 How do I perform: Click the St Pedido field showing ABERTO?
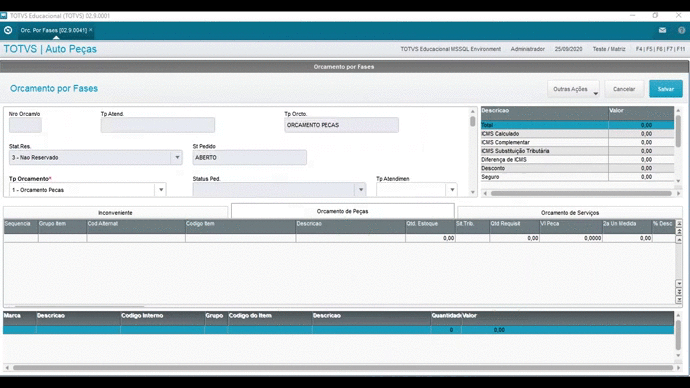tap(250, 157)
